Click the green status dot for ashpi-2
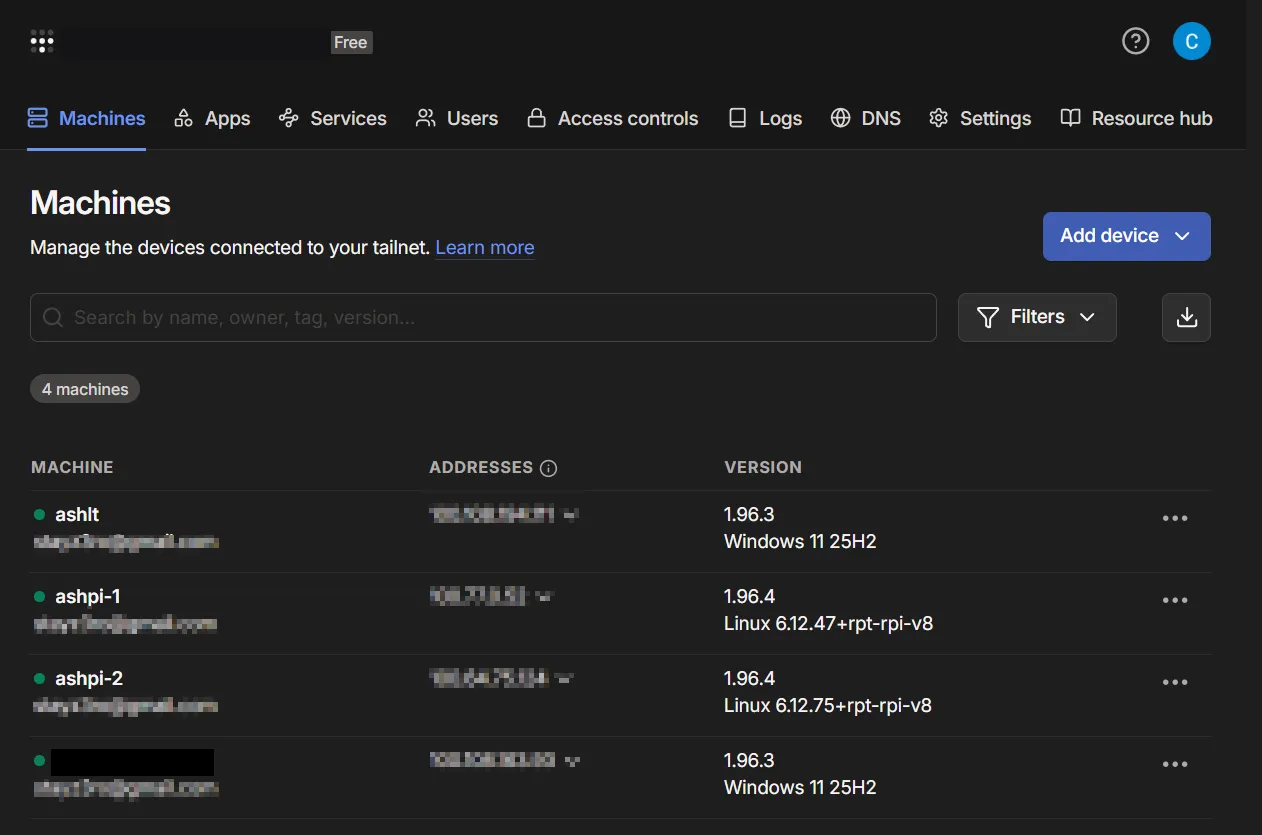The height and width of the screenshot is (835, 1262). (40, 678)
